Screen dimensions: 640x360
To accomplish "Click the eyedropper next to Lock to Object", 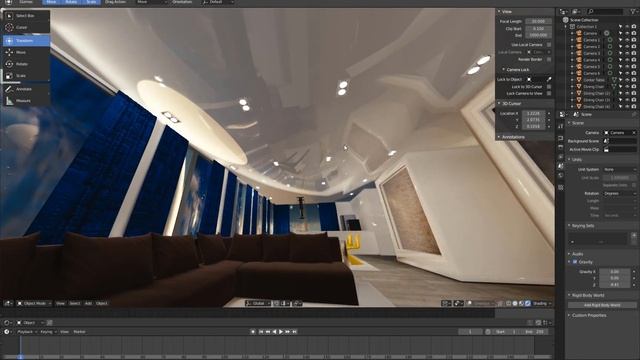I will coord(549,79).
